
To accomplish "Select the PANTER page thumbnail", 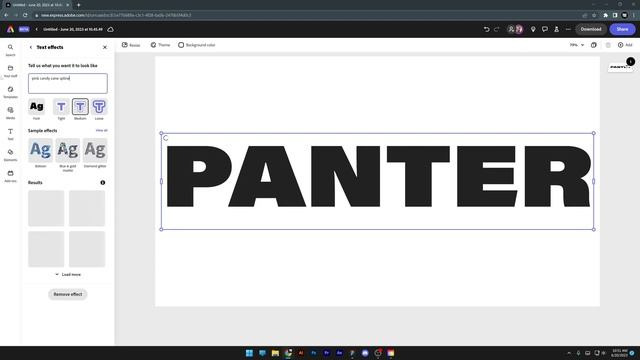I will pos(620,67).
